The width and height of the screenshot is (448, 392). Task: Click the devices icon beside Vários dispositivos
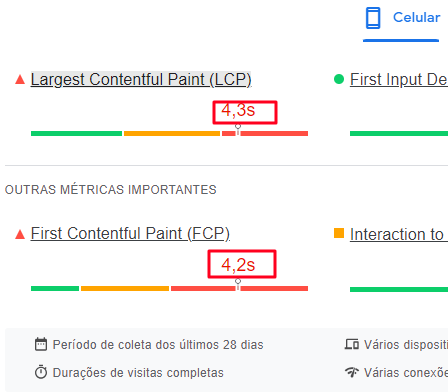pos(352,344)
